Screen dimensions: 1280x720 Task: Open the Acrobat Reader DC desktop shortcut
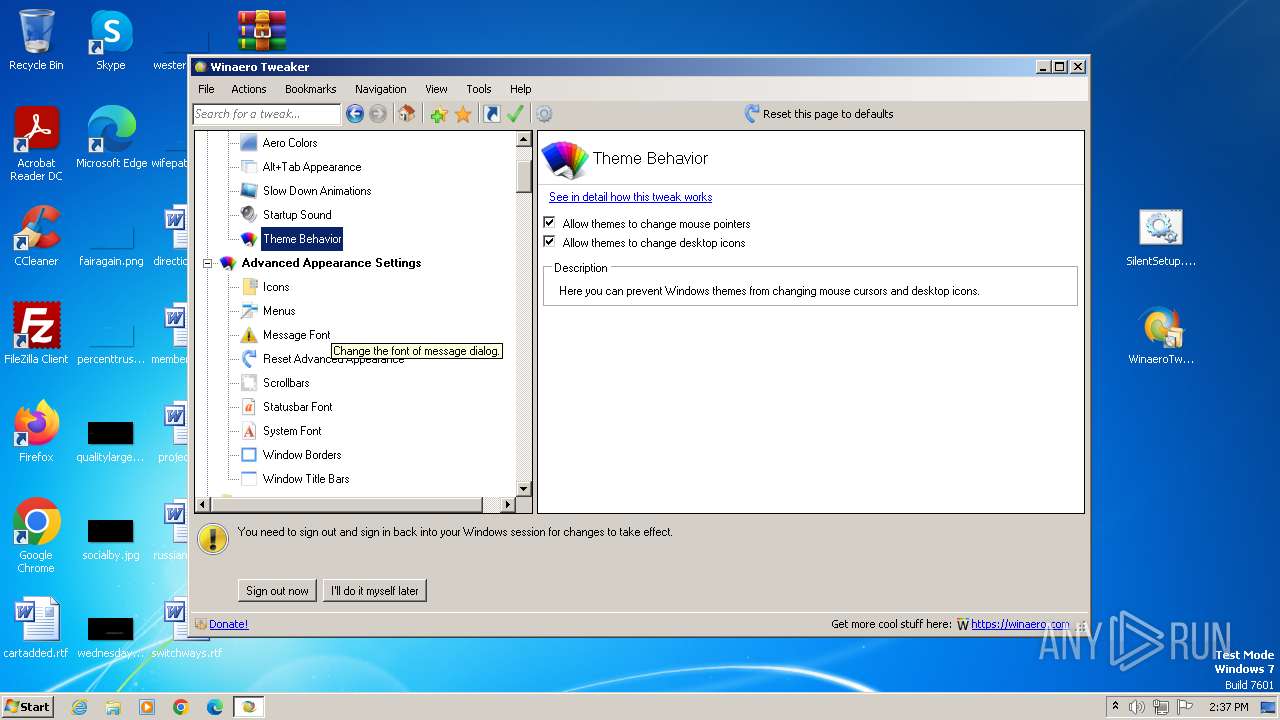(36, 144)
